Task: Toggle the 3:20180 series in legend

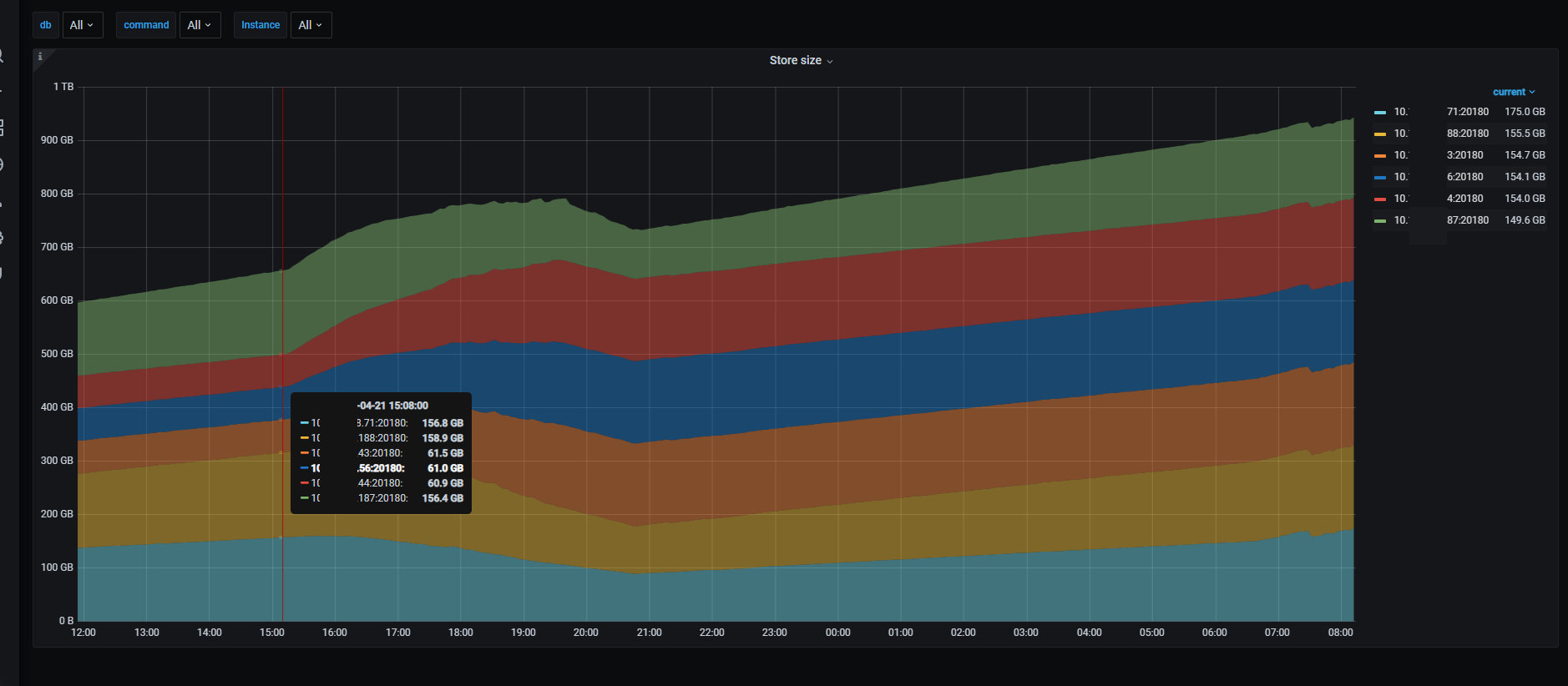Action: click(x=1439, y=155)
